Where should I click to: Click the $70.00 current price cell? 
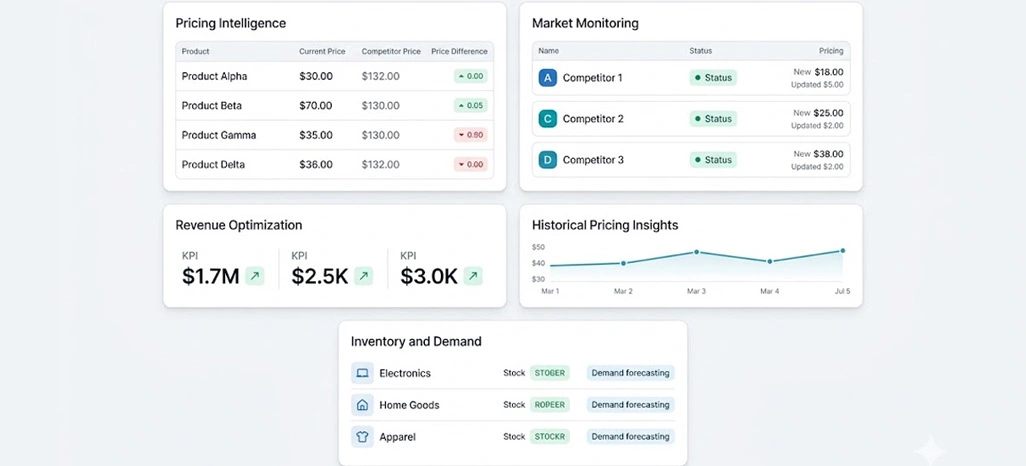tap(316, 105)
